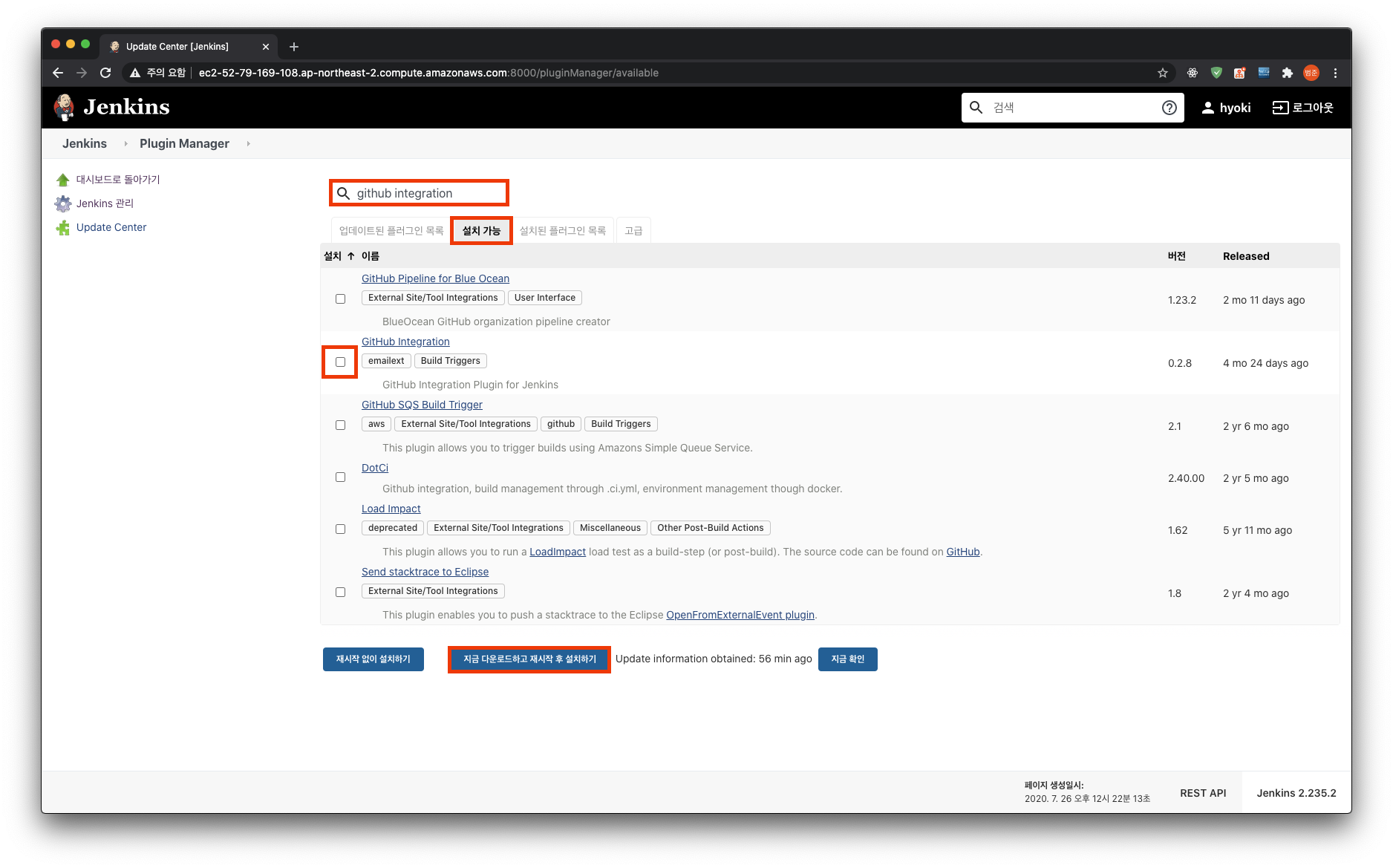The height and width of the screenshot is (868, 1393).
Task: Sort plugins by the Released column header
Action: (1246, 256)
